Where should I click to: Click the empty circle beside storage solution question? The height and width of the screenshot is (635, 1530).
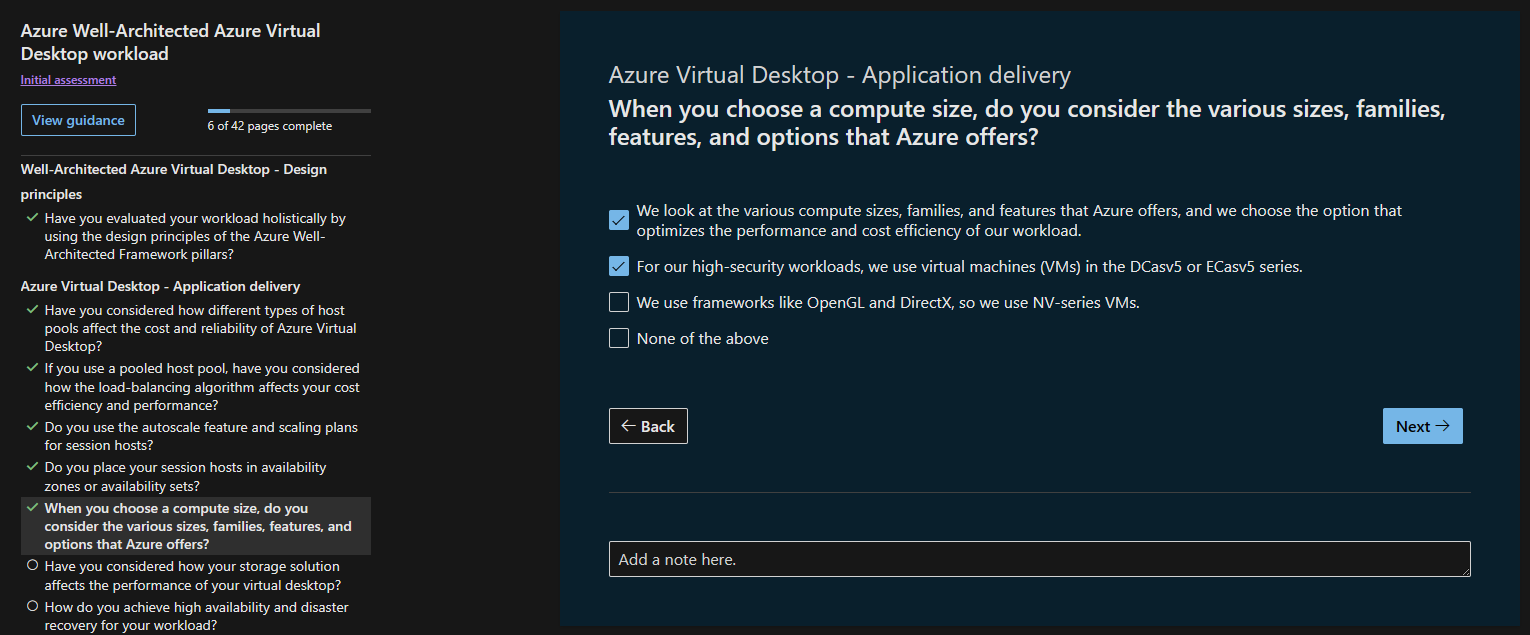coord(33,566)
